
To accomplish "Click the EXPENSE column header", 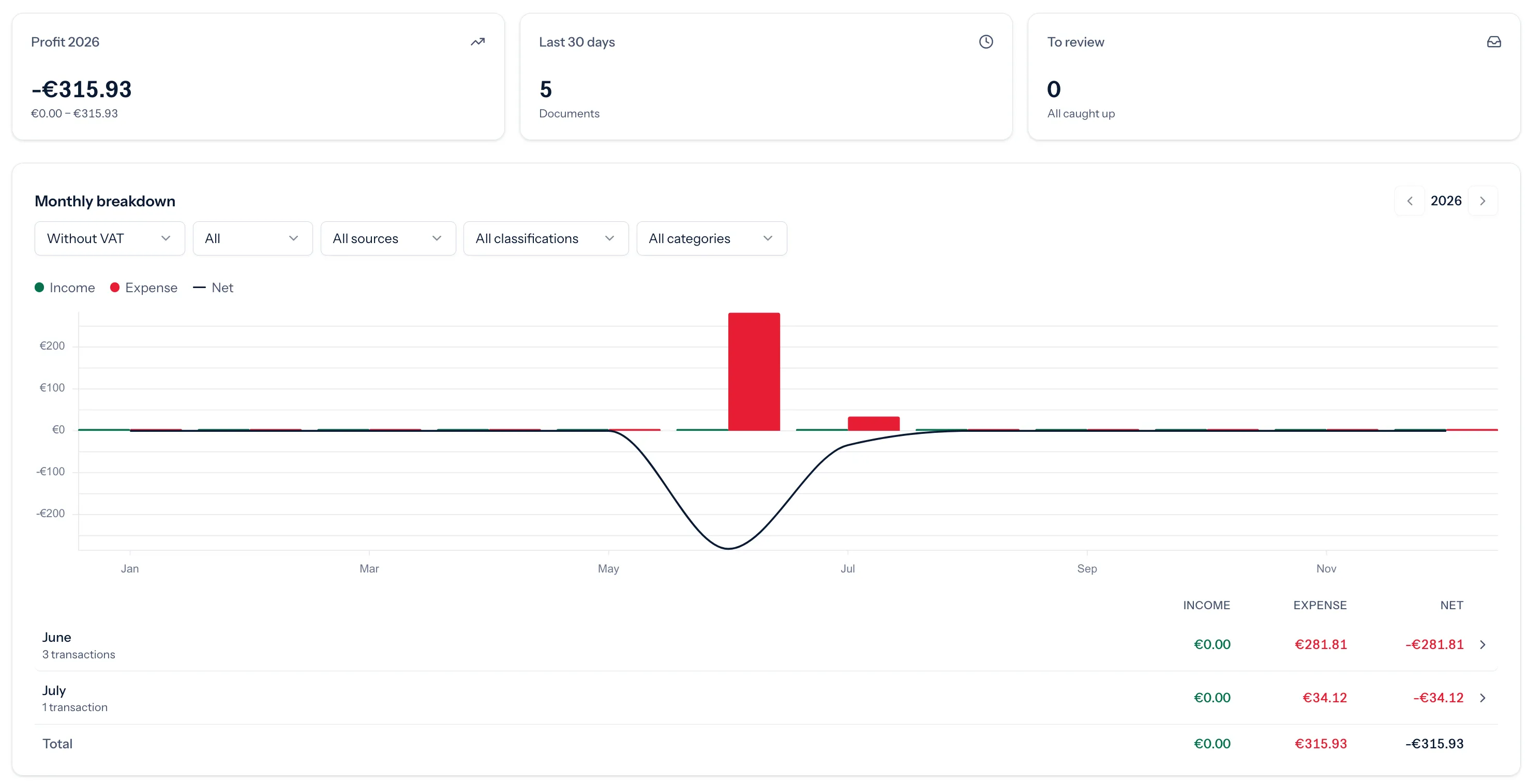I will tap(1320, 605).
